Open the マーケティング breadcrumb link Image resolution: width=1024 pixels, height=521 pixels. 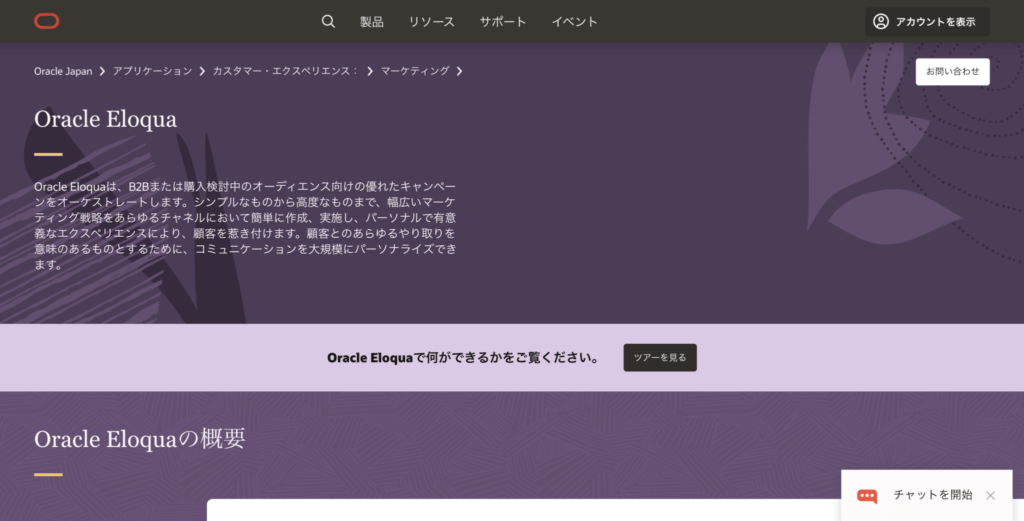(415, 71)
